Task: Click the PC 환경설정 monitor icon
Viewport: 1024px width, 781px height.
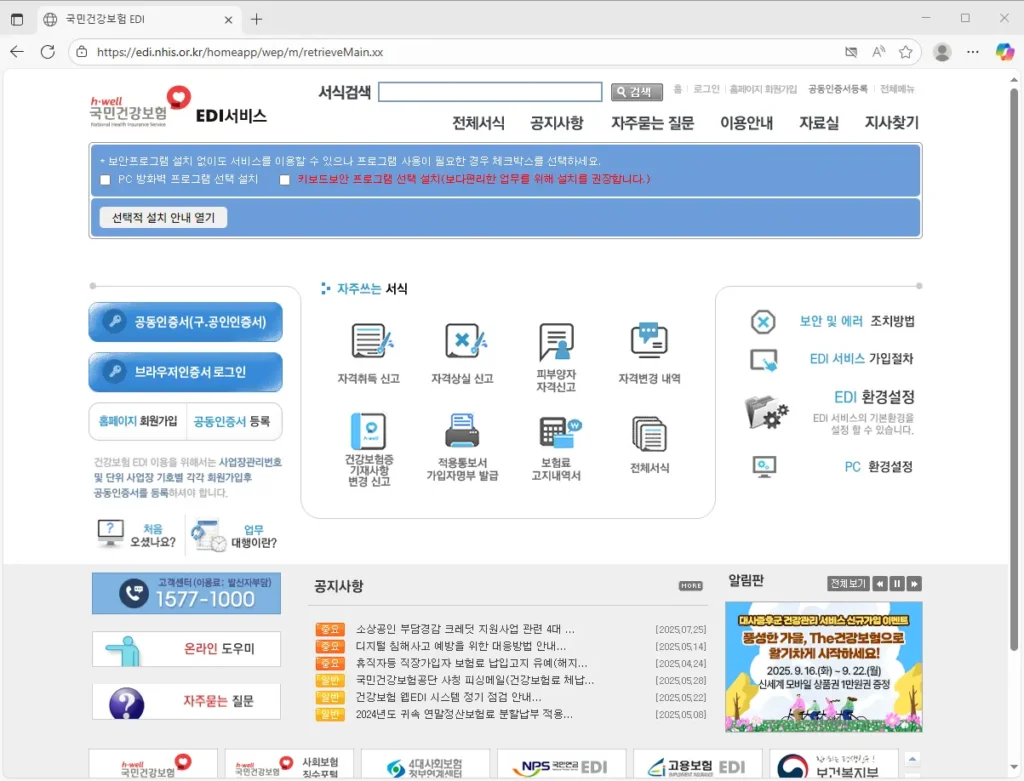Action: pos(764,466)
